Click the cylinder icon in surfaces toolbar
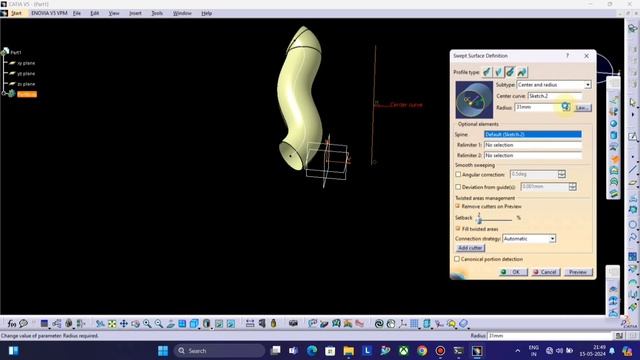The height and width of the screenshot is (360, 640). point(614,135)
